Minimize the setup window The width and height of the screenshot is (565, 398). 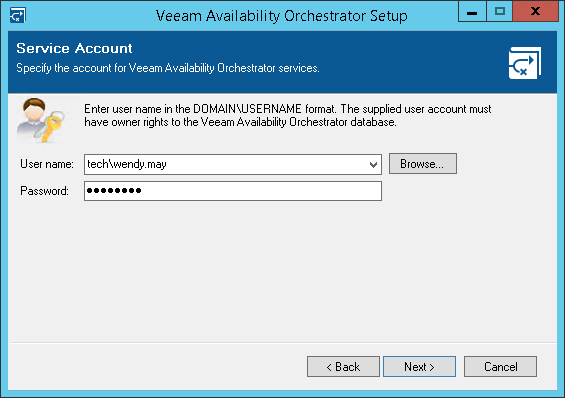click(x=472, y=12)
